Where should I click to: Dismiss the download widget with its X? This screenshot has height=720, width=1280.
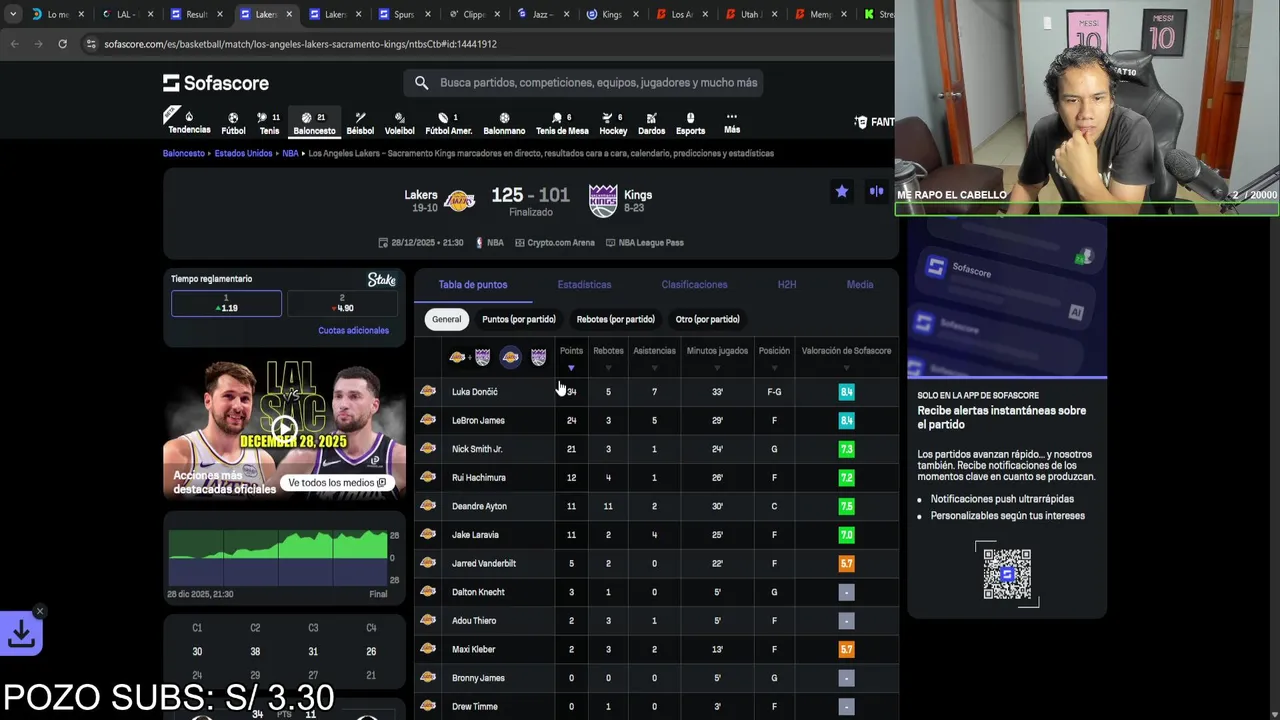click(x=40, y=611)
